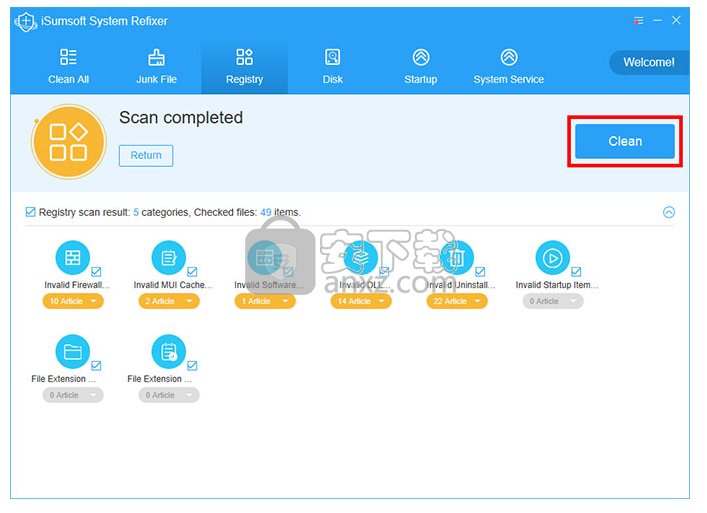Uncheck the Invalid DLL checkbox

(x=384, y=271)
